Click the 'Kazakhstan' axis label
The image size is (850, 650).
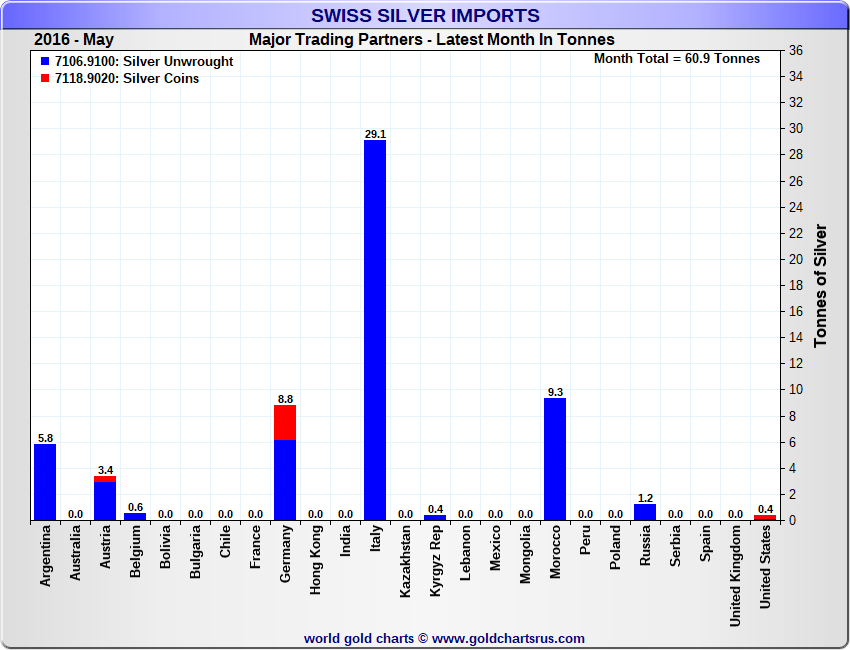(405, 562)
